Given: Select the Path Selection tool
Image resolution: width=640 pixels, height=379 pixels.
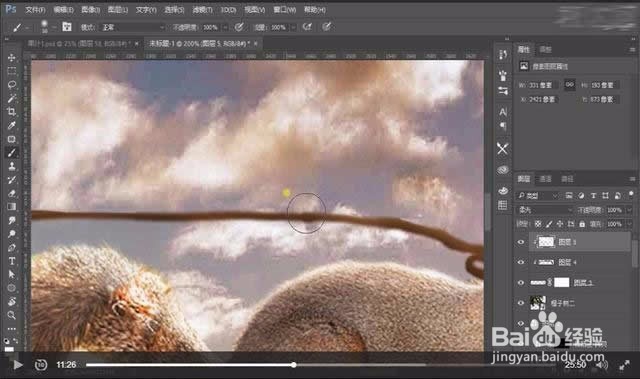Looking at the screenshot, I should pyautogui.click(x=11, y=275).
